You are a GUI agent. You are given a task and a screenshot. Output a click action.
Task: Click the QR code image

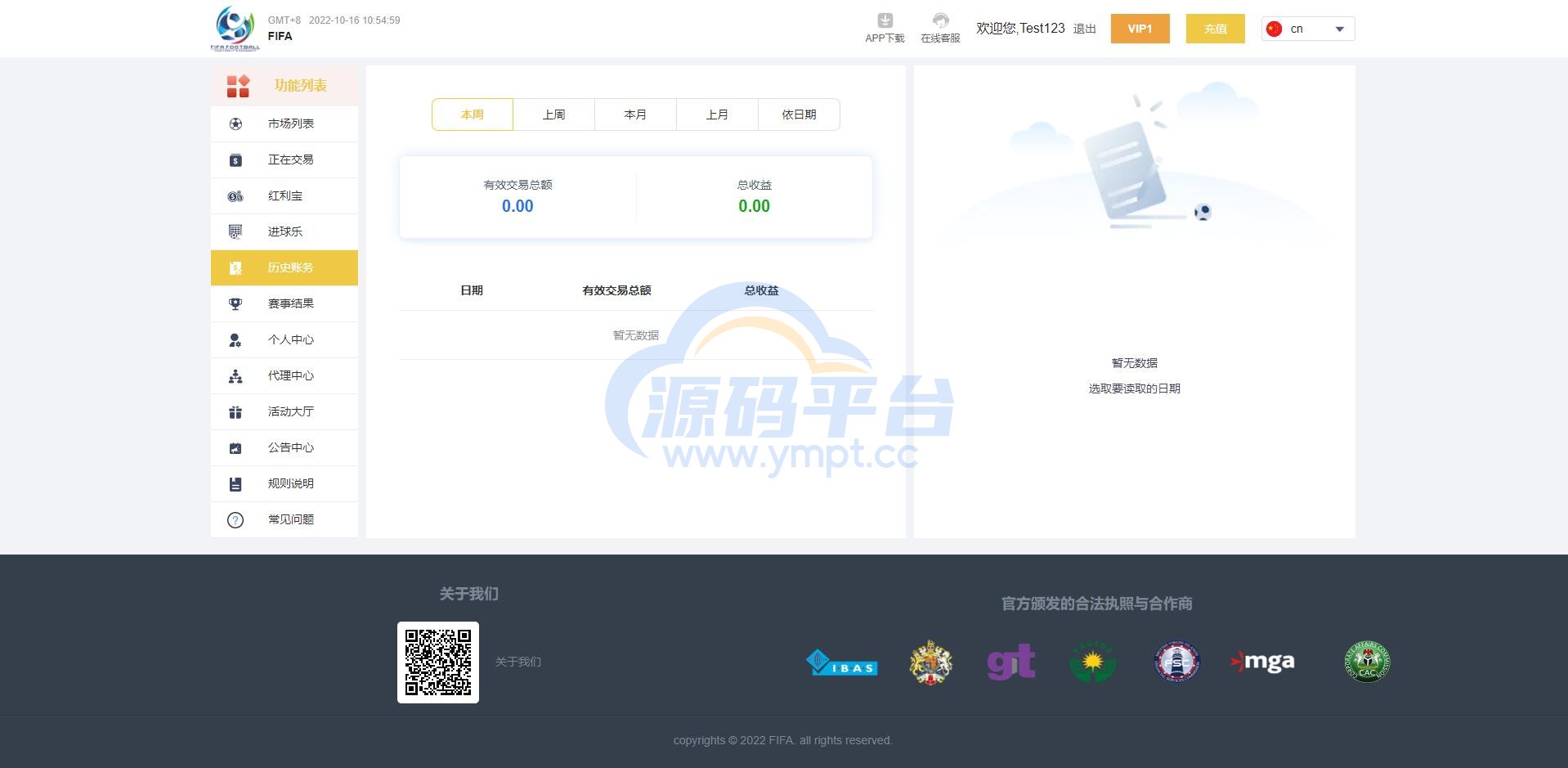click(438, 662)
